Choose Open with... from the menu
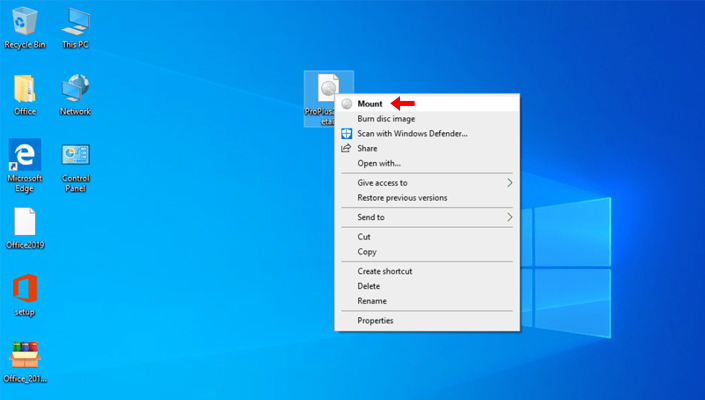This screenshot has height=400, width=705. [379, 163]
